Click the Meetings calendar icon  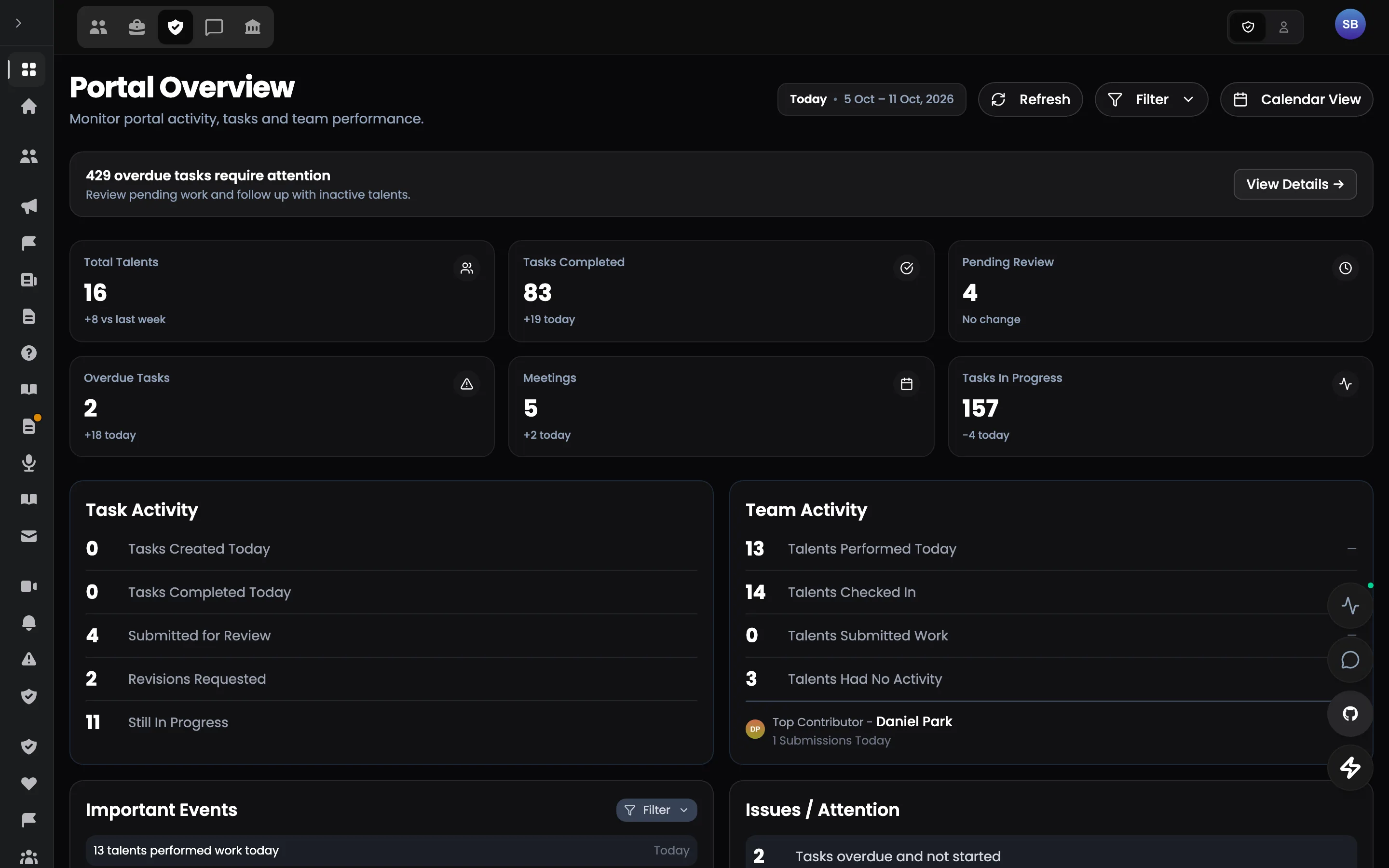point(906,384)
